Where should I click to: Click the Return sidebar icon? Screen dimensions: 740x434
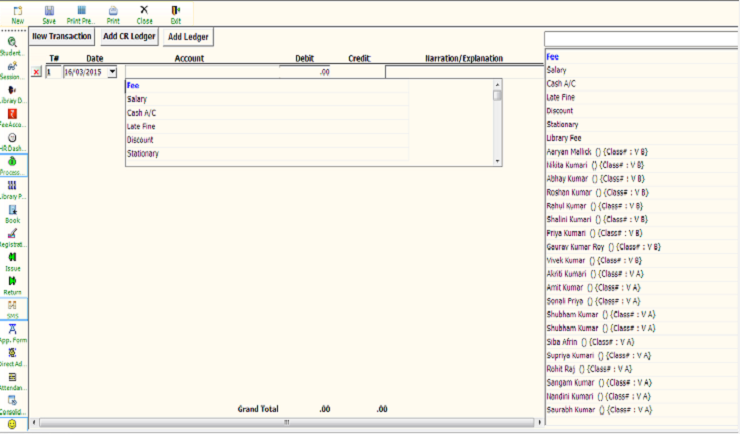click(12, 285)
